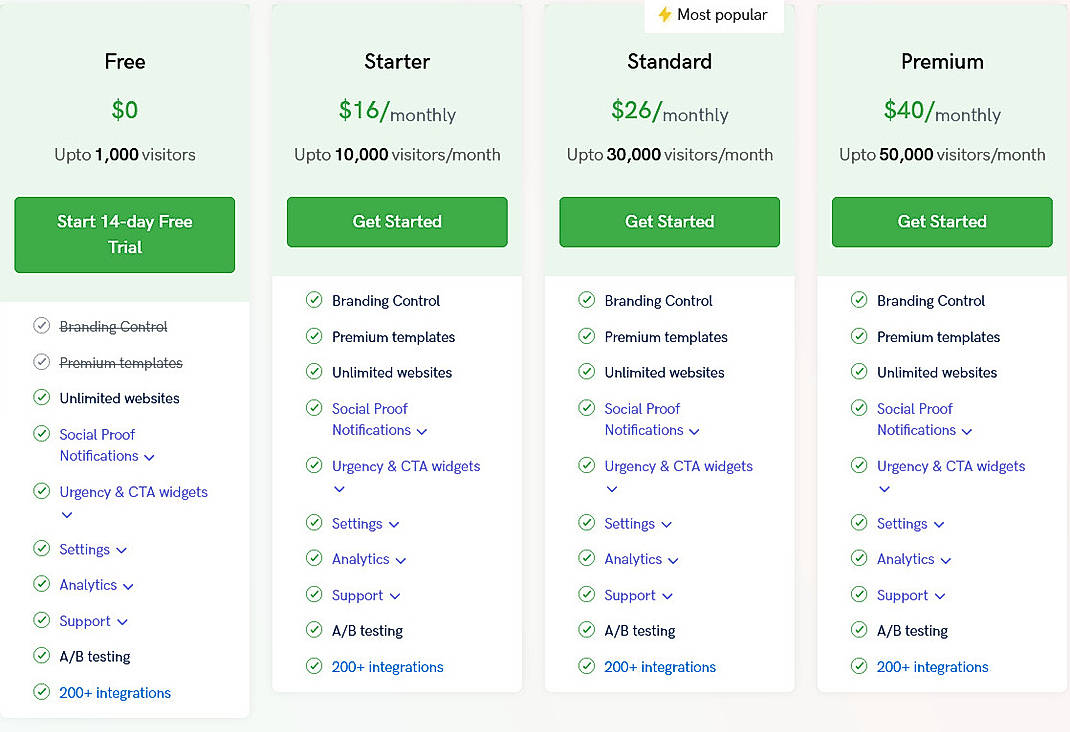
Task: Expand Analytics chevron in the Standard plan
Action: (673, 561)
